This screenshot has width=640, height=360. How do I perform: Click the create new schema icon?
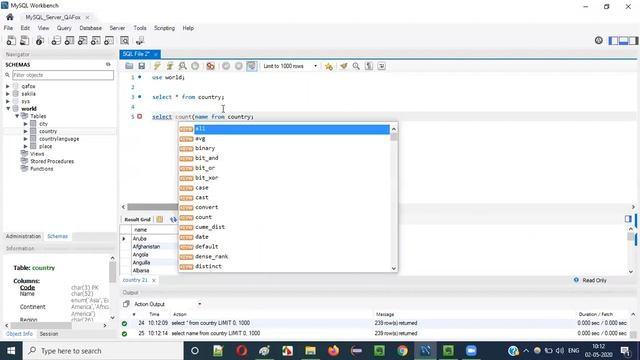56,40
